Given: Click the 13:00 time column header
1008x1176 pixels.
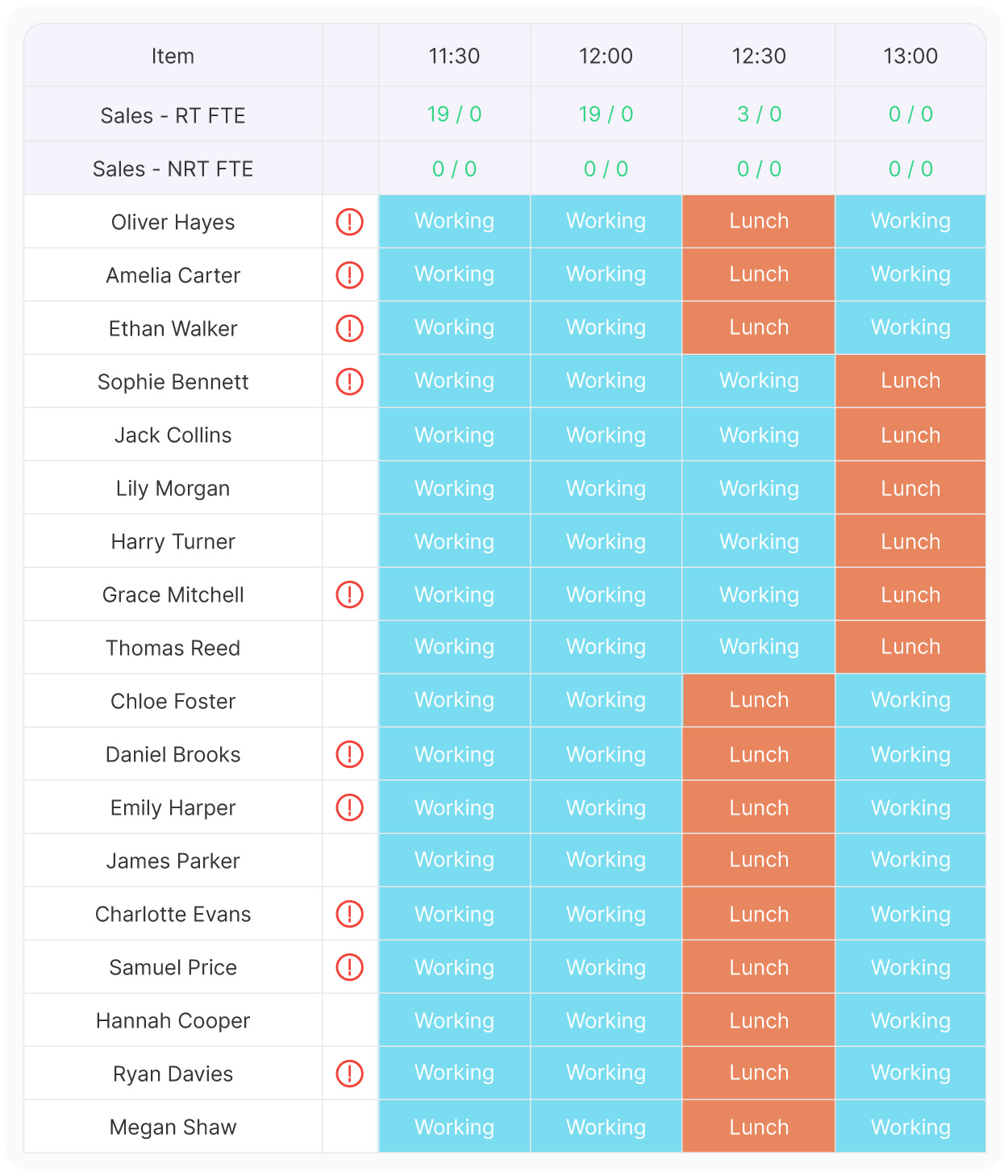Looking at the screenshot, I should coord(910,56).
